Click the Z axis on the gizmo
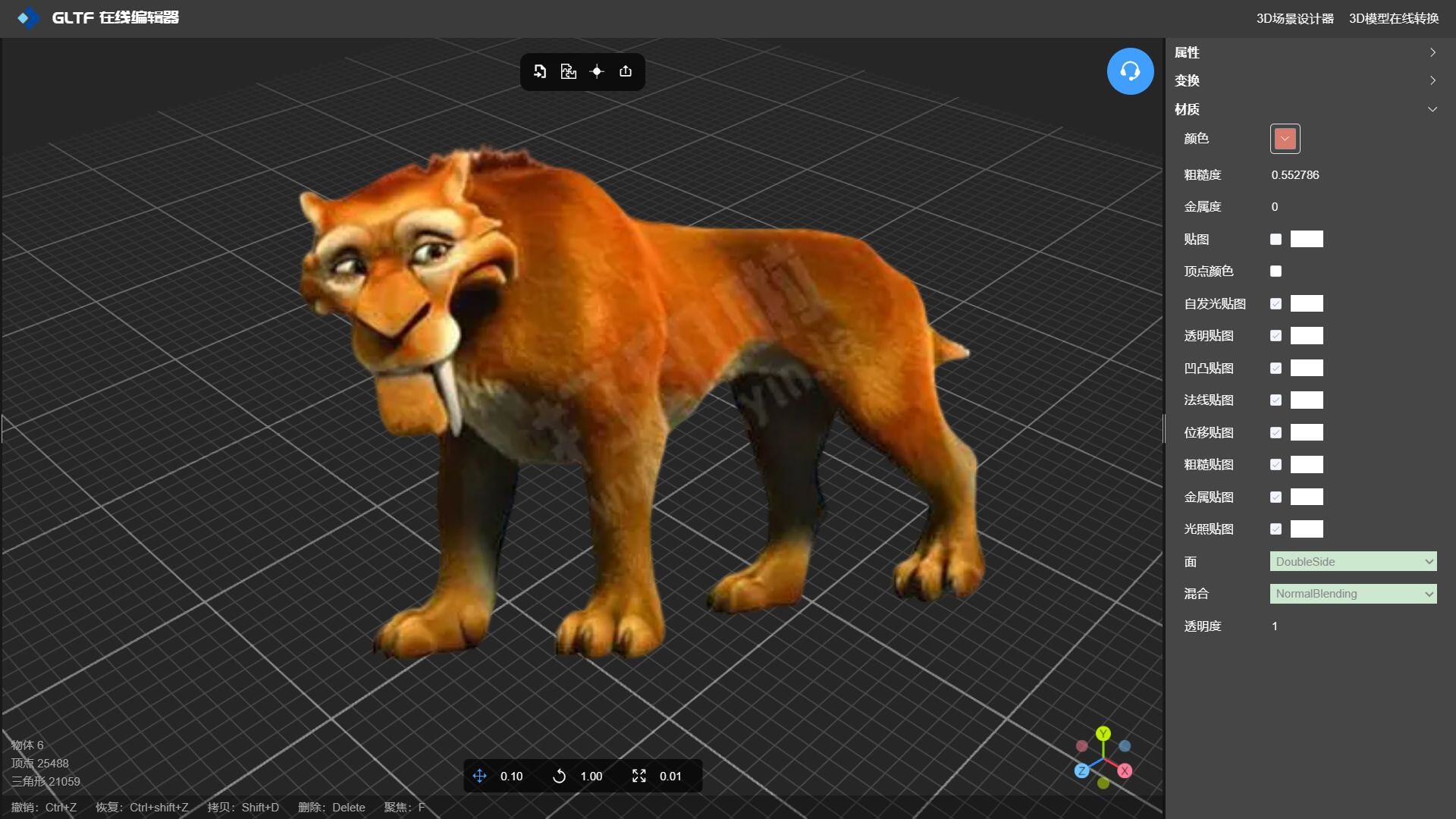 pos(1082,770)
